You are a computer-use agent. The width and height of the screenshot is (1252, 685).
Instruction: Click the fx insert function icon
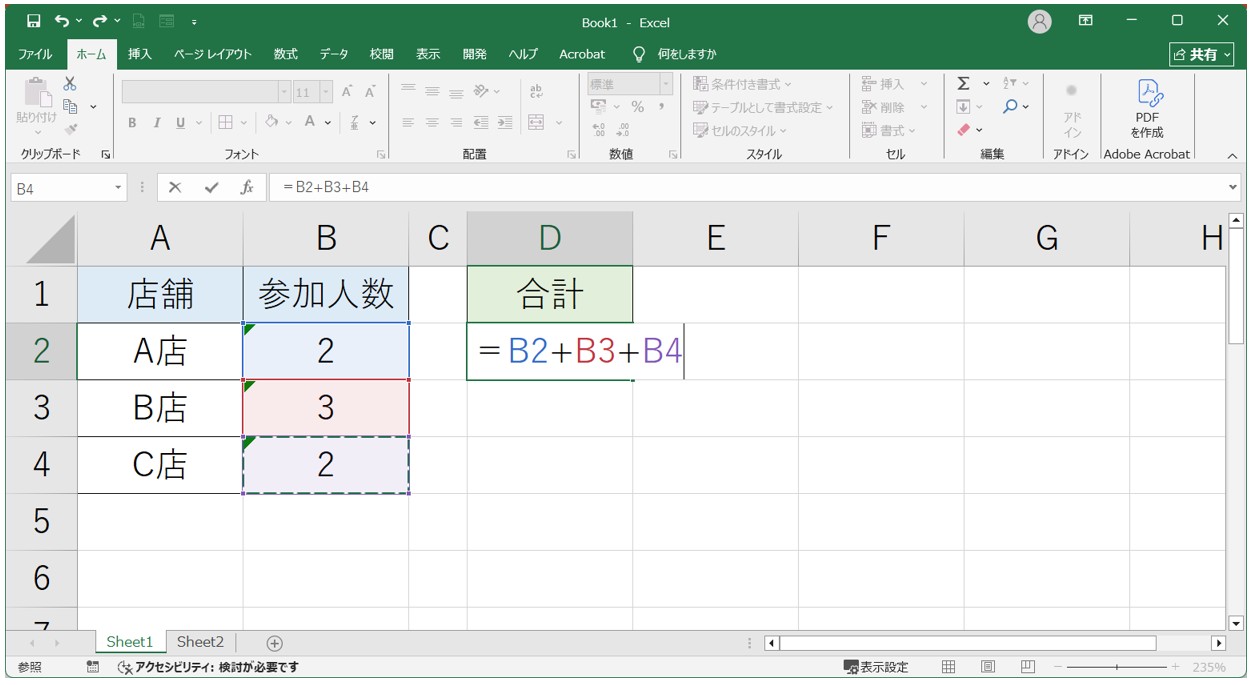(x=247, y=187)
